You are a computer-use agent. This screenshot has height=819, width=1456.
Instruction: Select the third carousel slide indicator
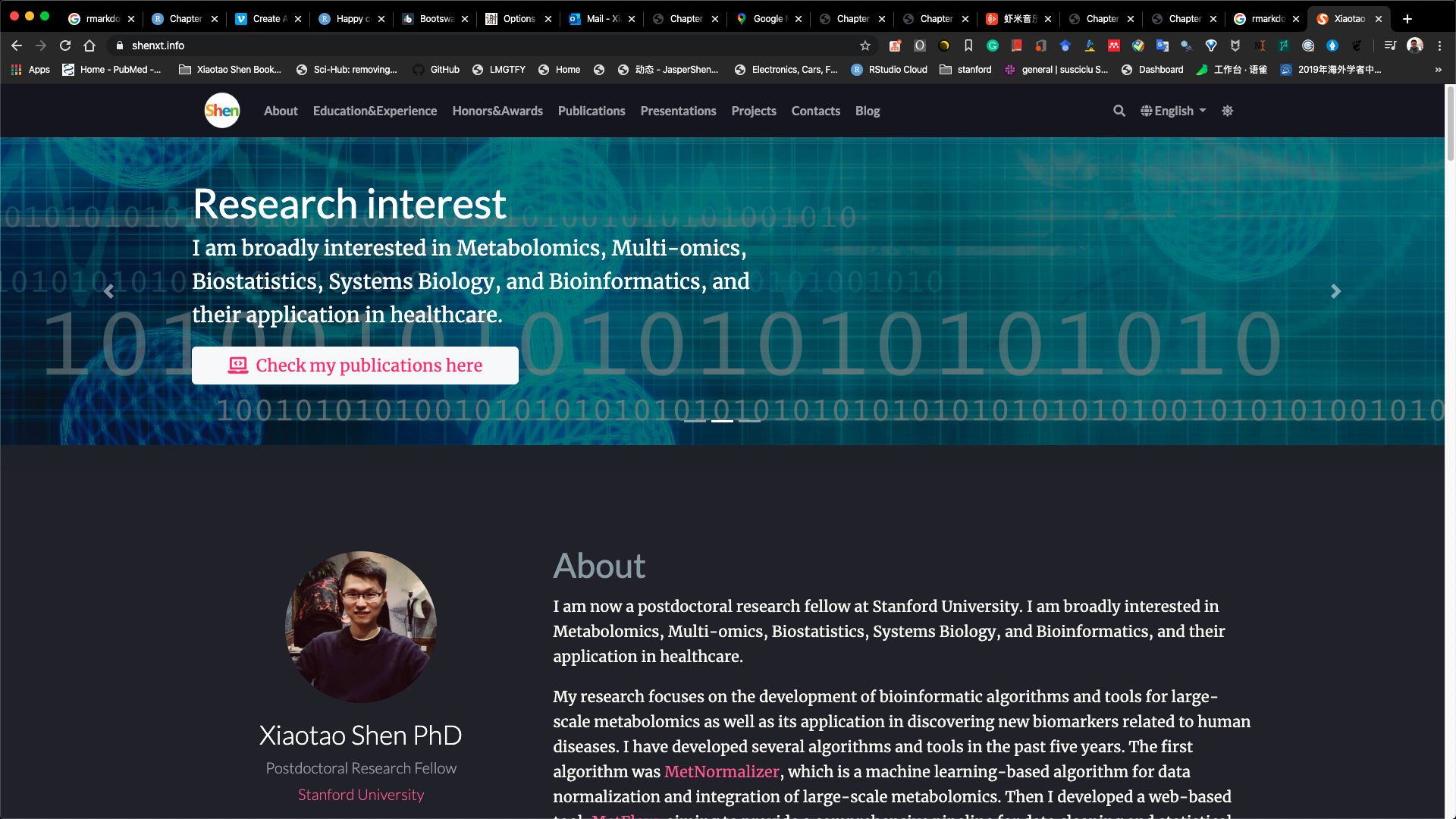(x=749, y=421)
